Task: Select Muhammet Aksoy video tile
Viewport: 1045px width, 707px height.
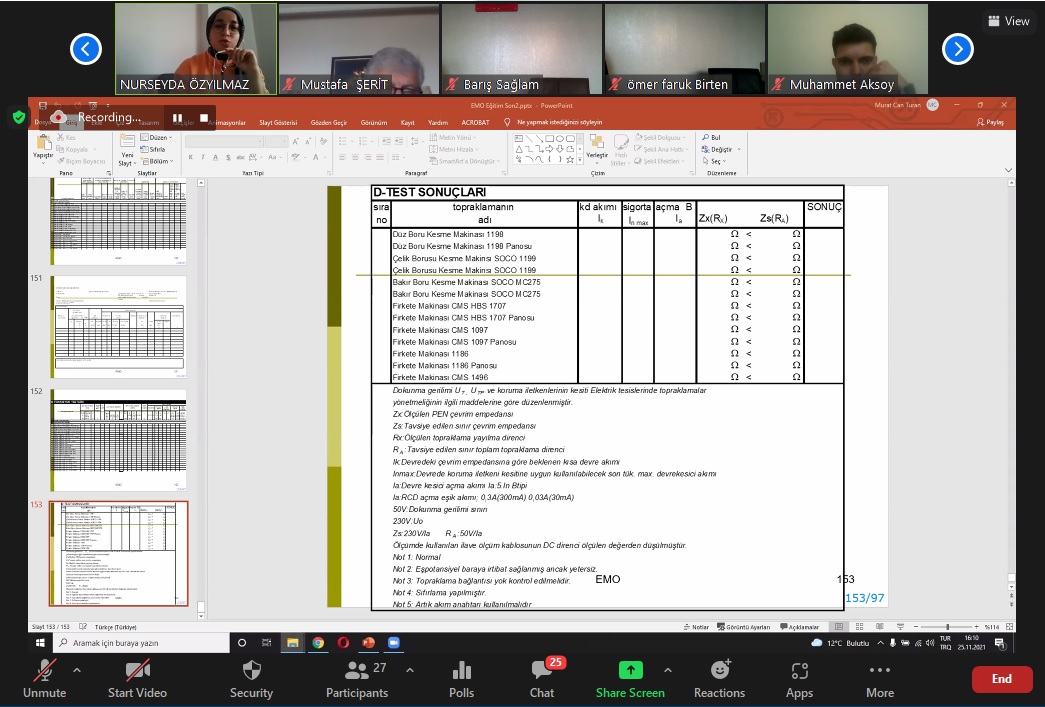Action: (x=848, y=49)
